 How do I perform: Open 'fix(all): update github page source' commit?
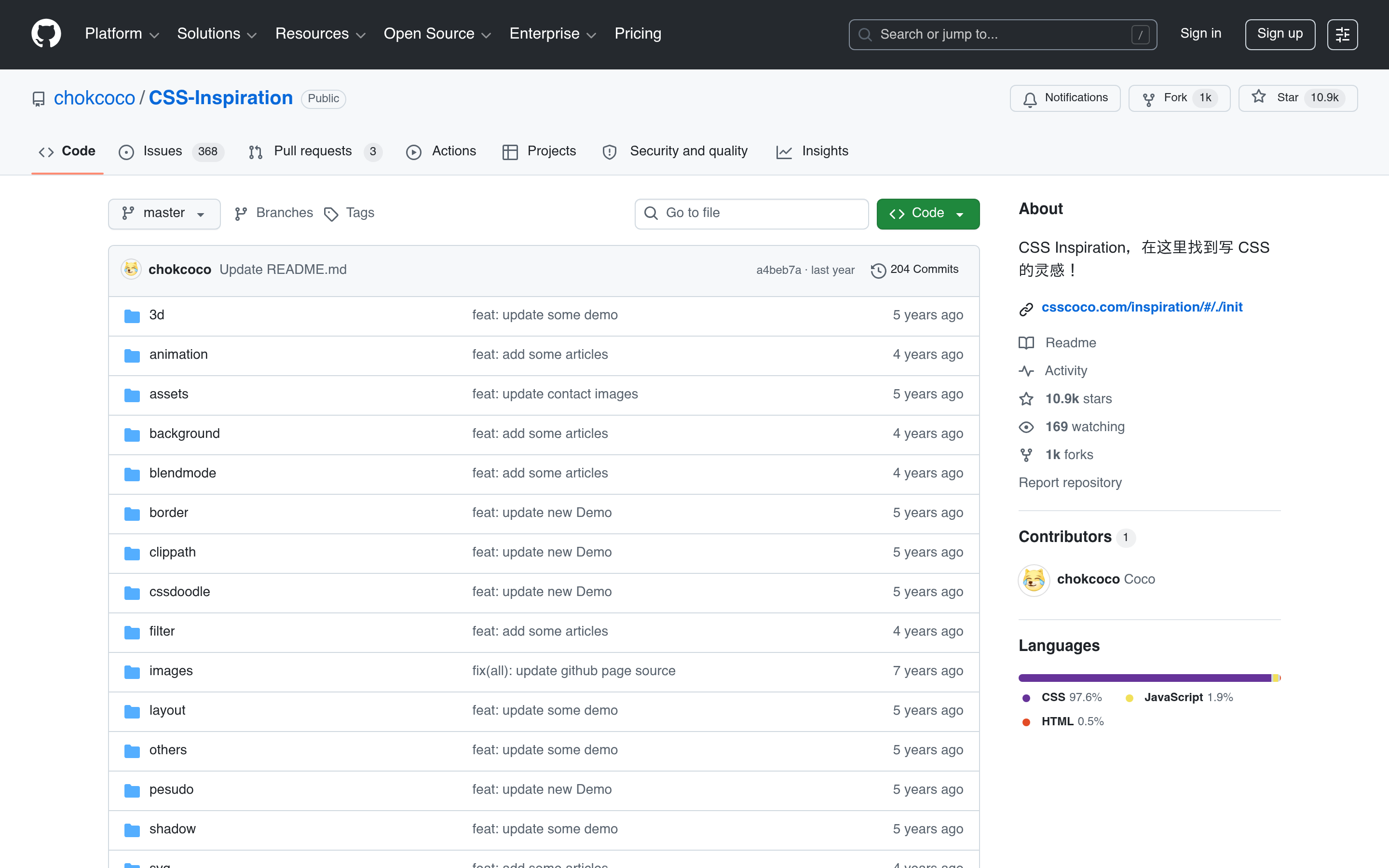573,671
